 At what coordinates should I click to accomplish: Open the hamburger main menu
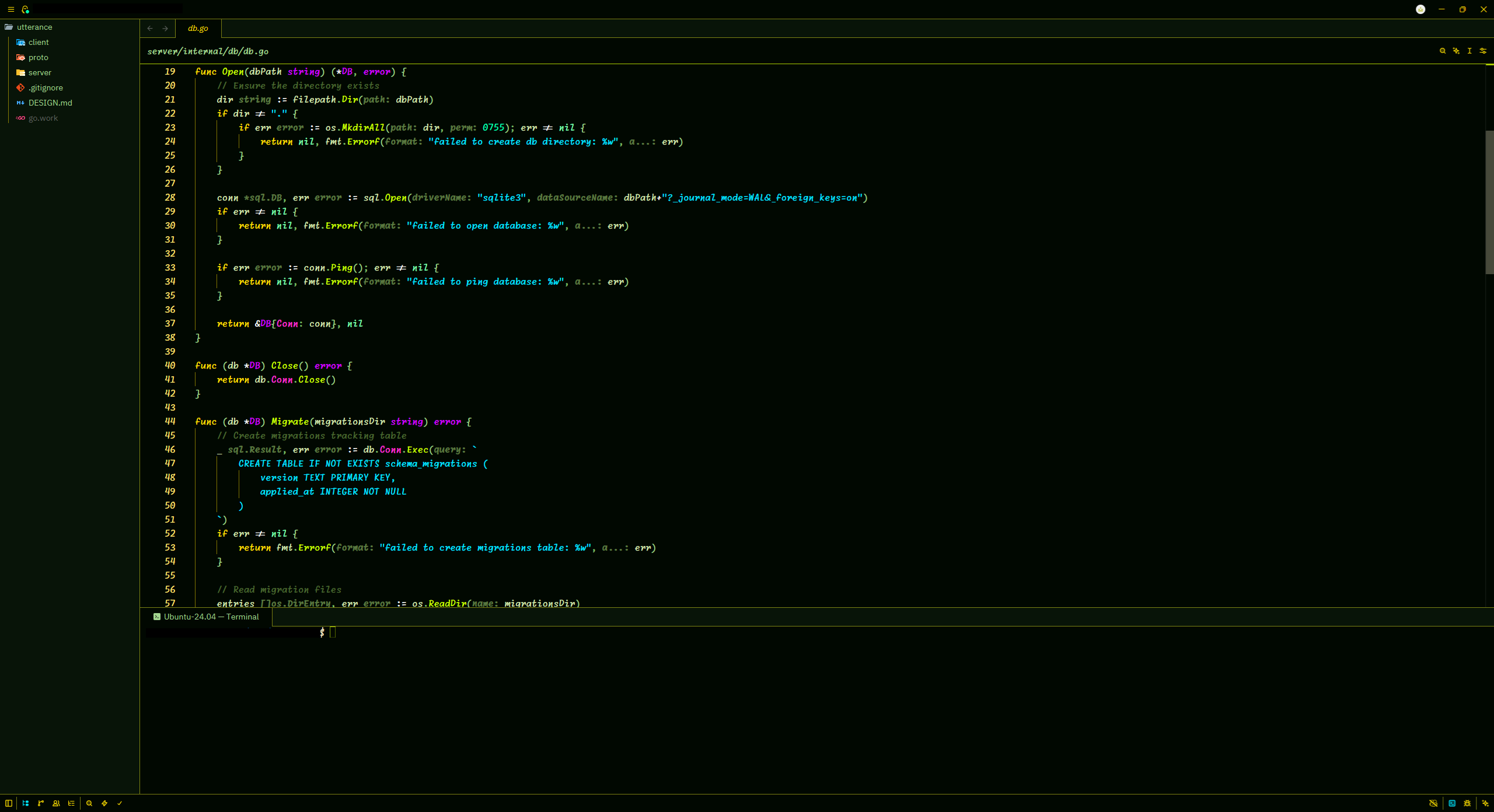pyautogui.click(x=11, y=9)
